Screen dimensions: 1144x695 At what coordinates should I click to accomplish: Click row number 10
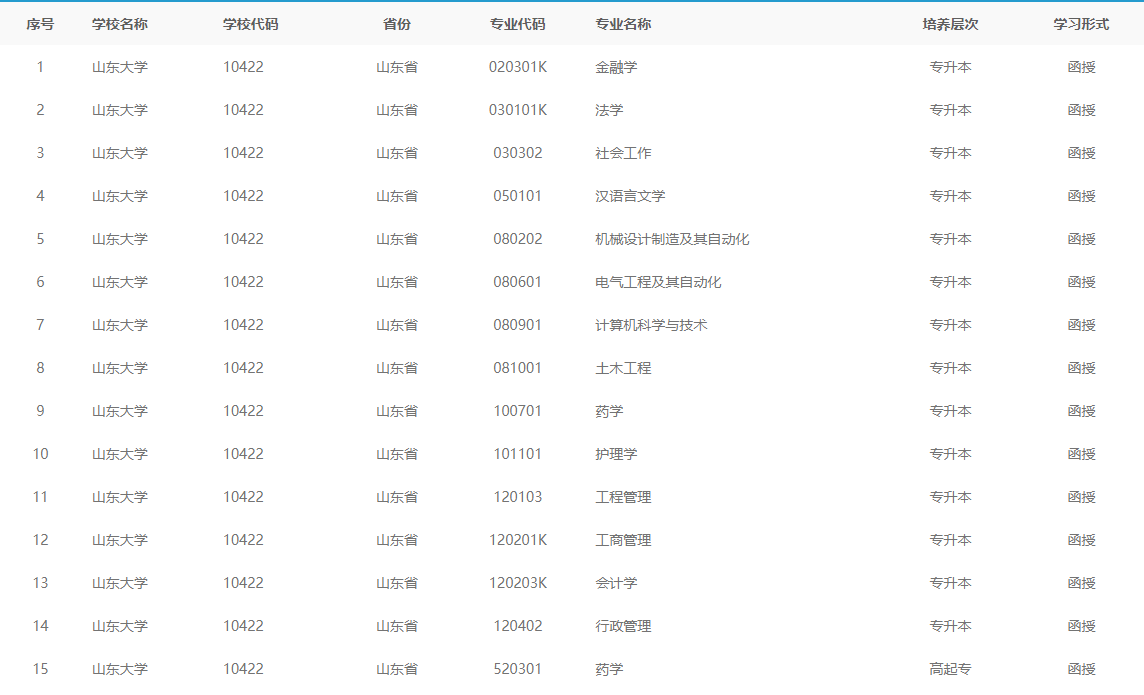40,454
